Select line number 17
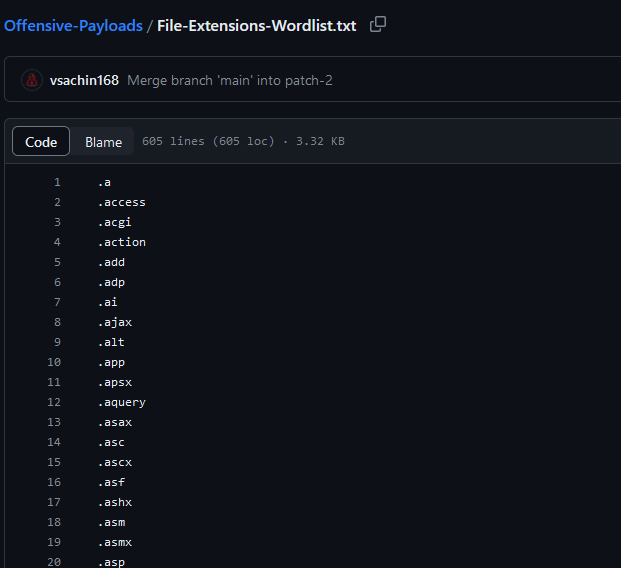Viewport: 621px width, 568px height. coord(54,502)
